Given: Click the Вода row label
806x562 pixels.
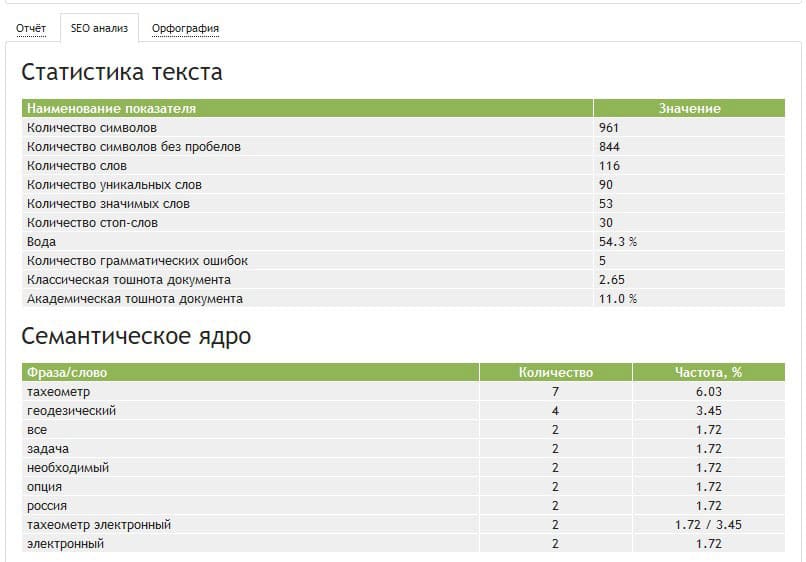Looking at the screenshot, I should click(42, 242).
